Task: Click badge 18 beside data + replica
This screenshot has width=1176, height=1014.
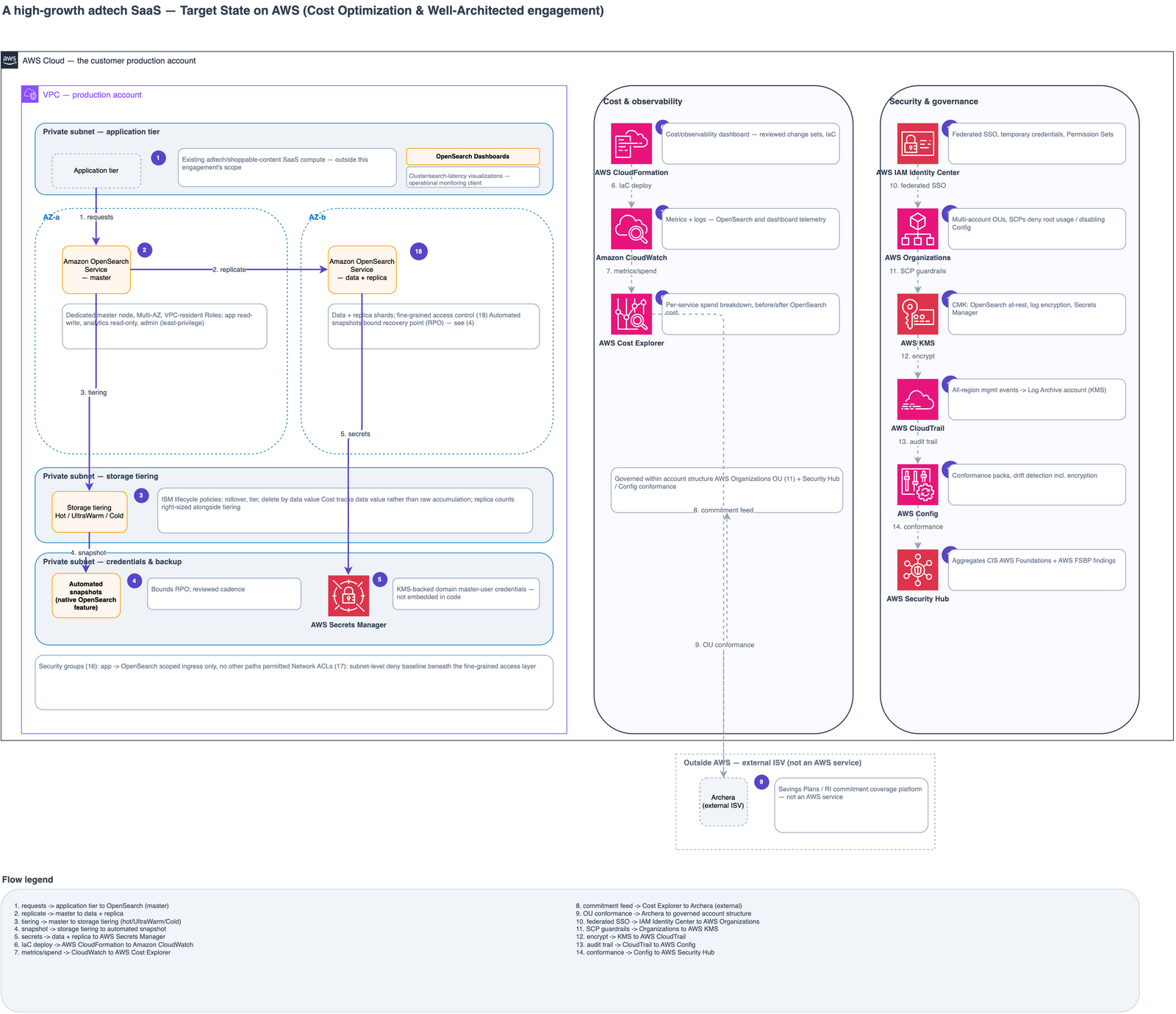Action: [418, 251]
